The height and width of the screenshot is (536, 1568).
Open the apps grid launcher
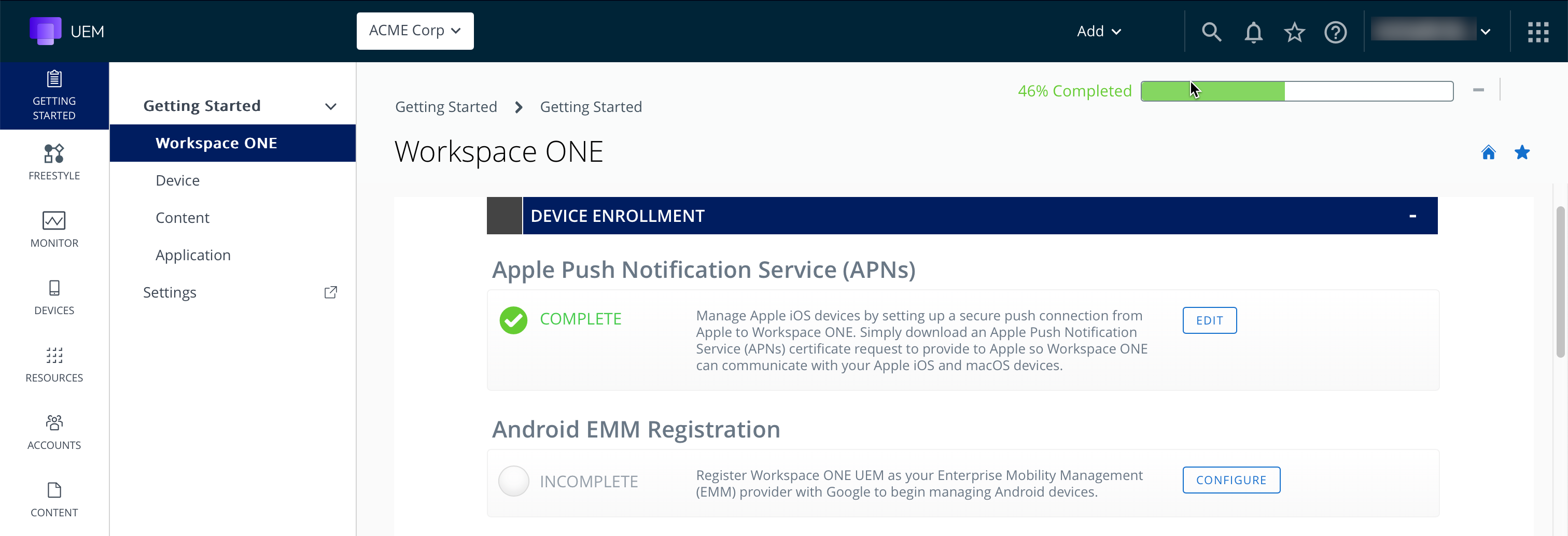tap(1537, 32)
